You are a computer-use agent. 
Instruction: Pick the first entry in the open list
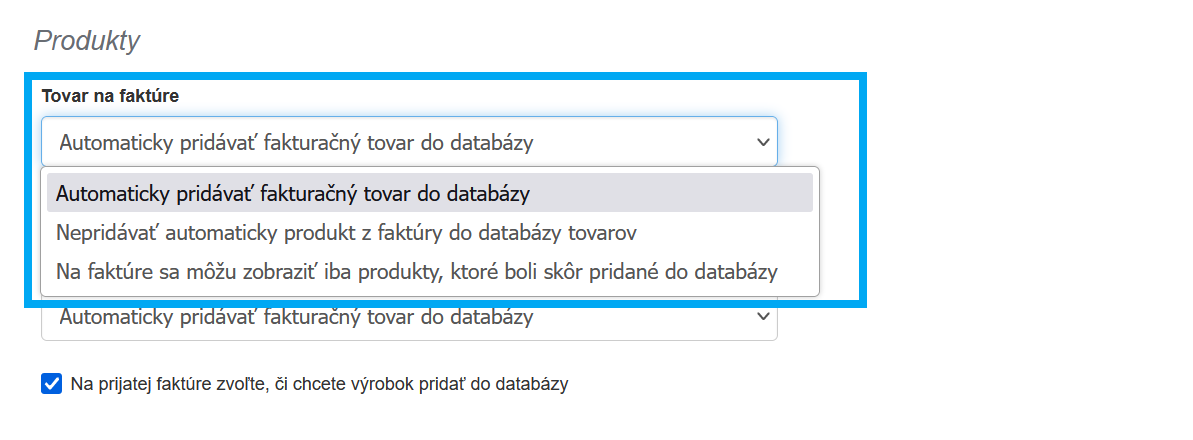pyautogui.click(x=293, y=192)
